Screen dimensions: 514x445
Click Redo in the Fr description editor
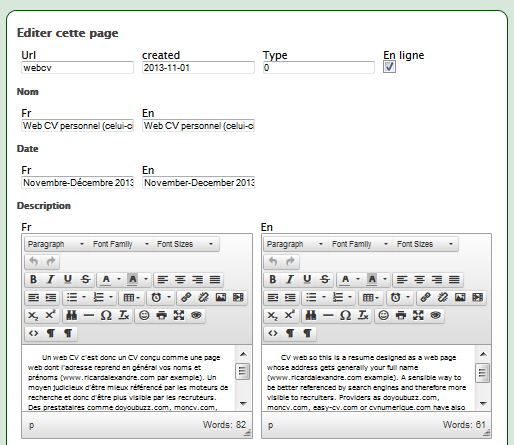click(51, 262)
